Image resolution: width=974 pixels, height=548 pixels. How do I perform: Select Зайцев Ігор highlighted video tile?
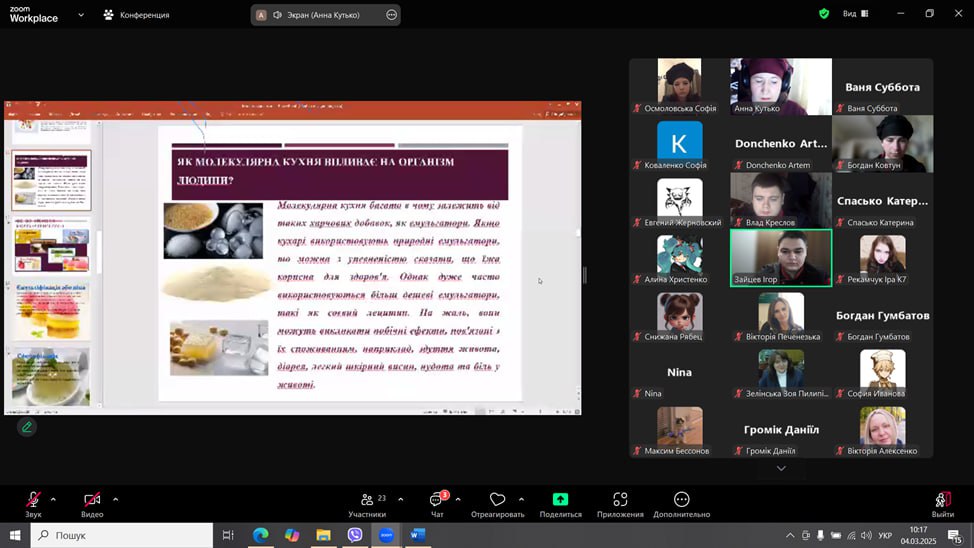[x=780, y=257]
